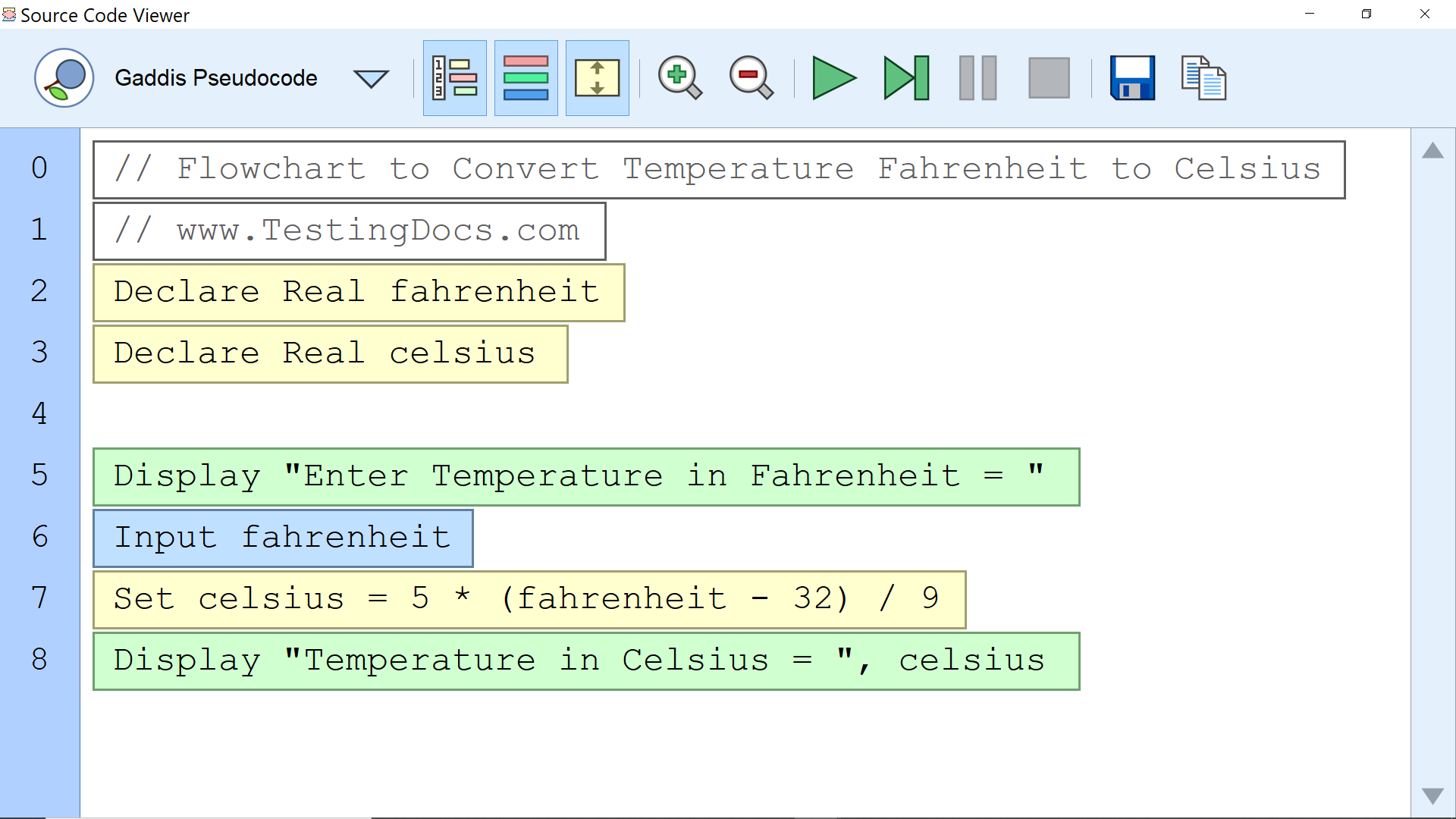Select the 'Input fahrenheit' code line
Viewport: 1456px width, 819px height.
tap(283, 538)
